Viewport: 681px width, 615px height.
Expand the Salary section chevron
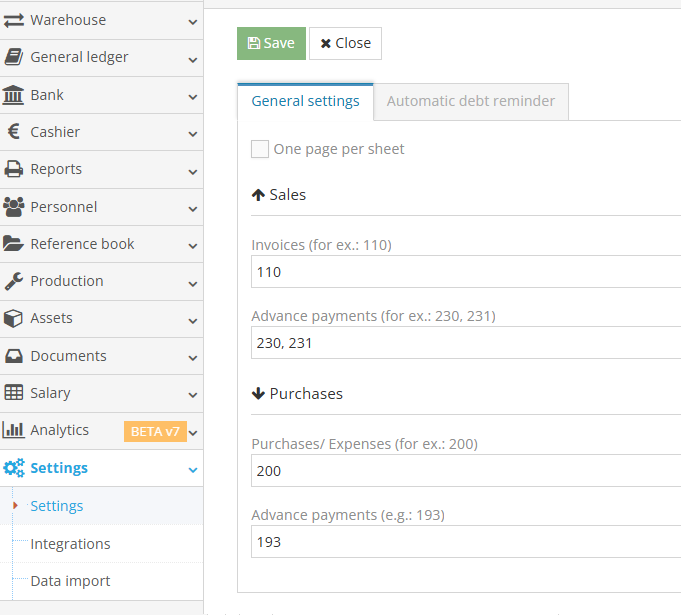(193, 394)
